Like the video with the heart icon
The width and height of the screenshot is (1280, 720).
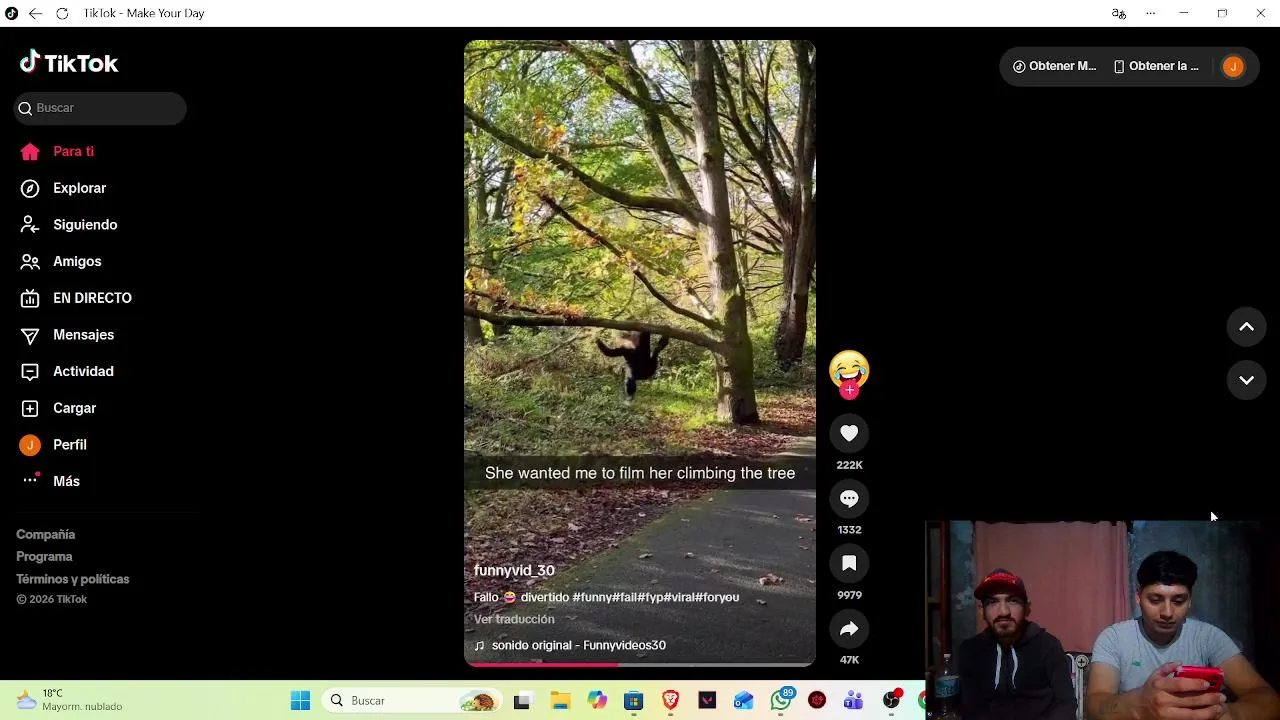pyautogui.click(x=849, y=433)
